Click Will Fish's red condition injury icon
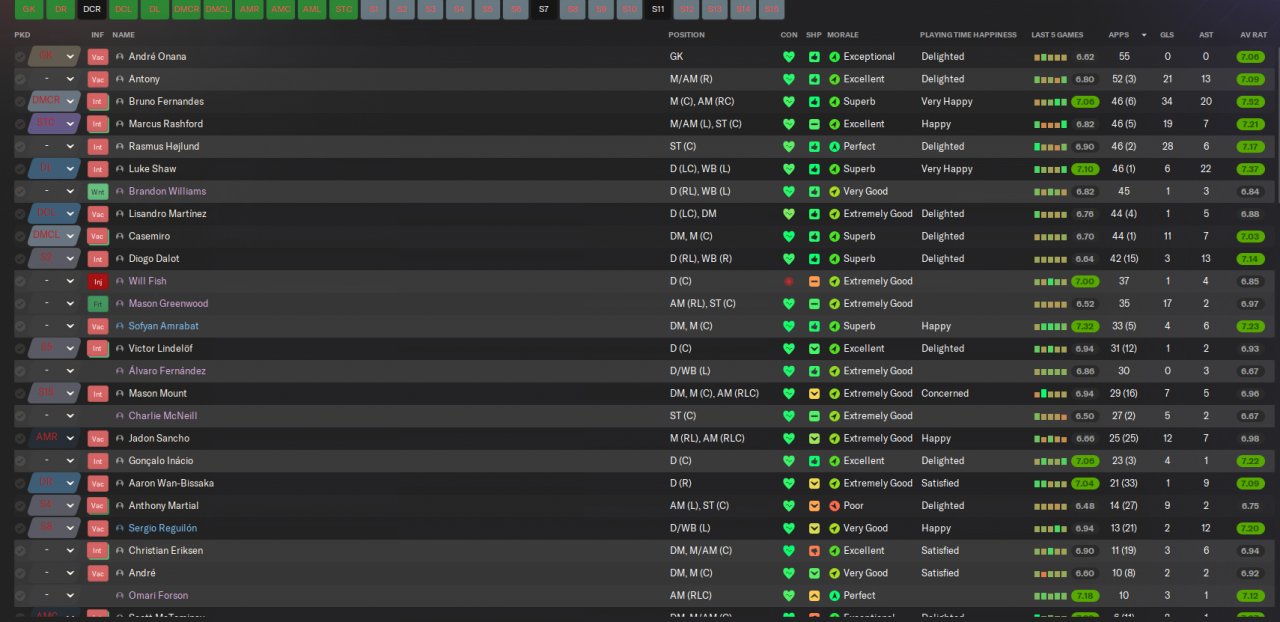 coord(789,282)
